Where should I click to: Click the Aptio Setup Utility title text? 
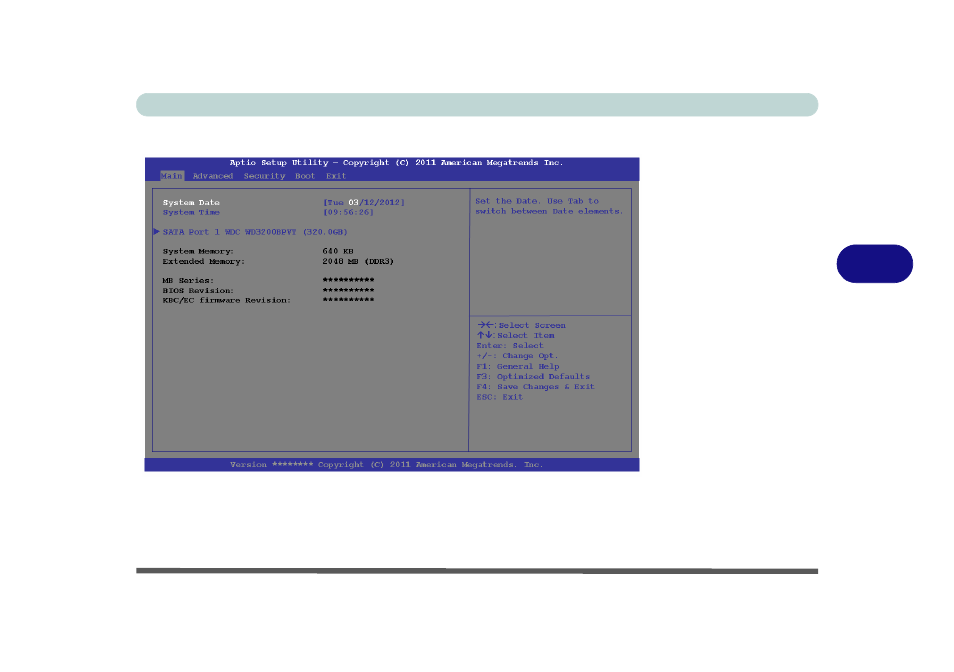pos(396,162)
